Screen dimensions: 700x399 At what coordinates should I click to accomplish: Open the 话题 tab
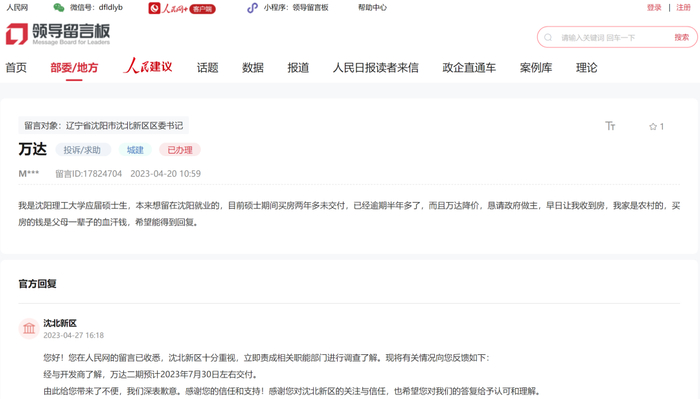pos(208,67)
